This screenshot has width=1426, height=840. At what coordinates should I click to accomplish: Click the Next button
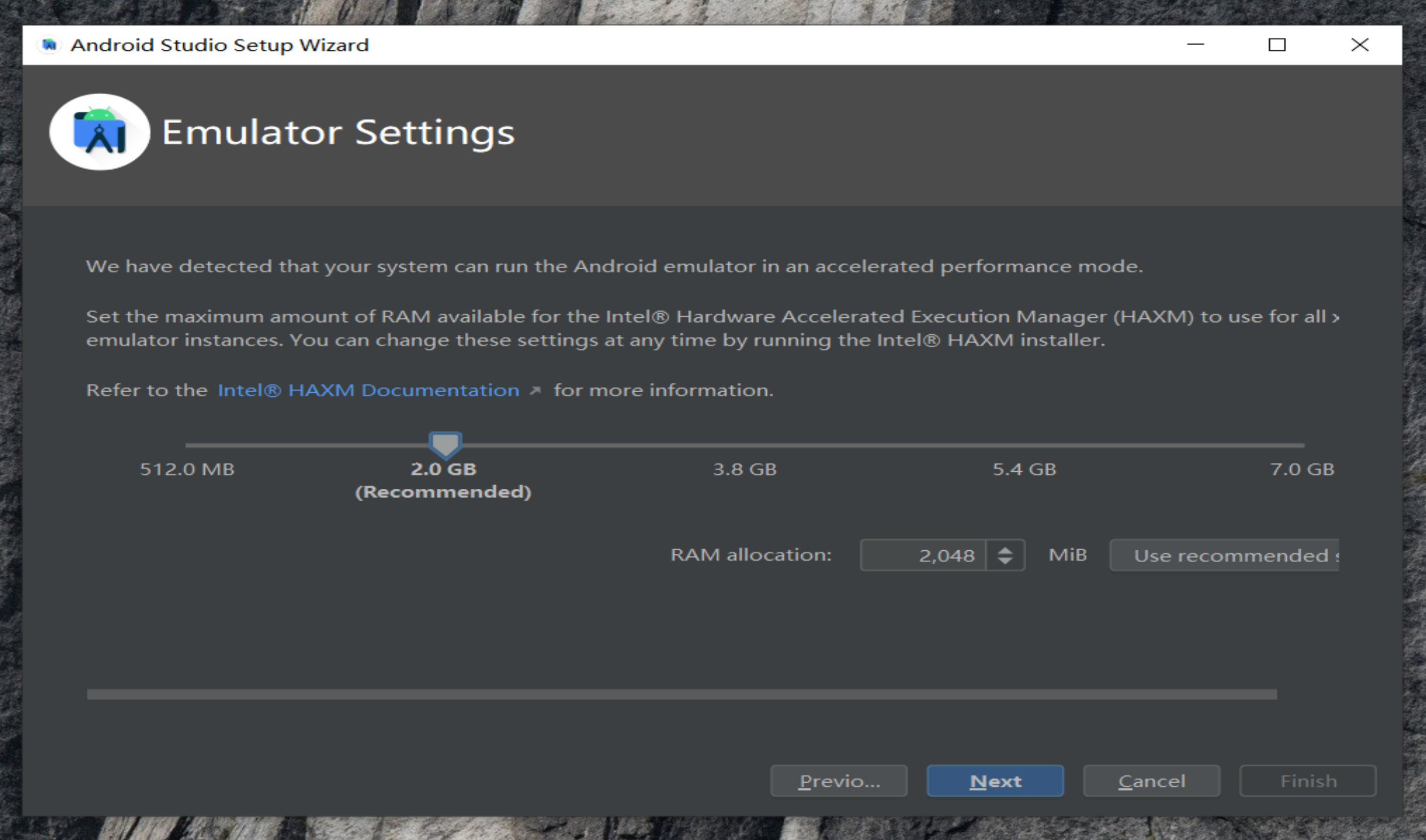(x=995, y=781)
